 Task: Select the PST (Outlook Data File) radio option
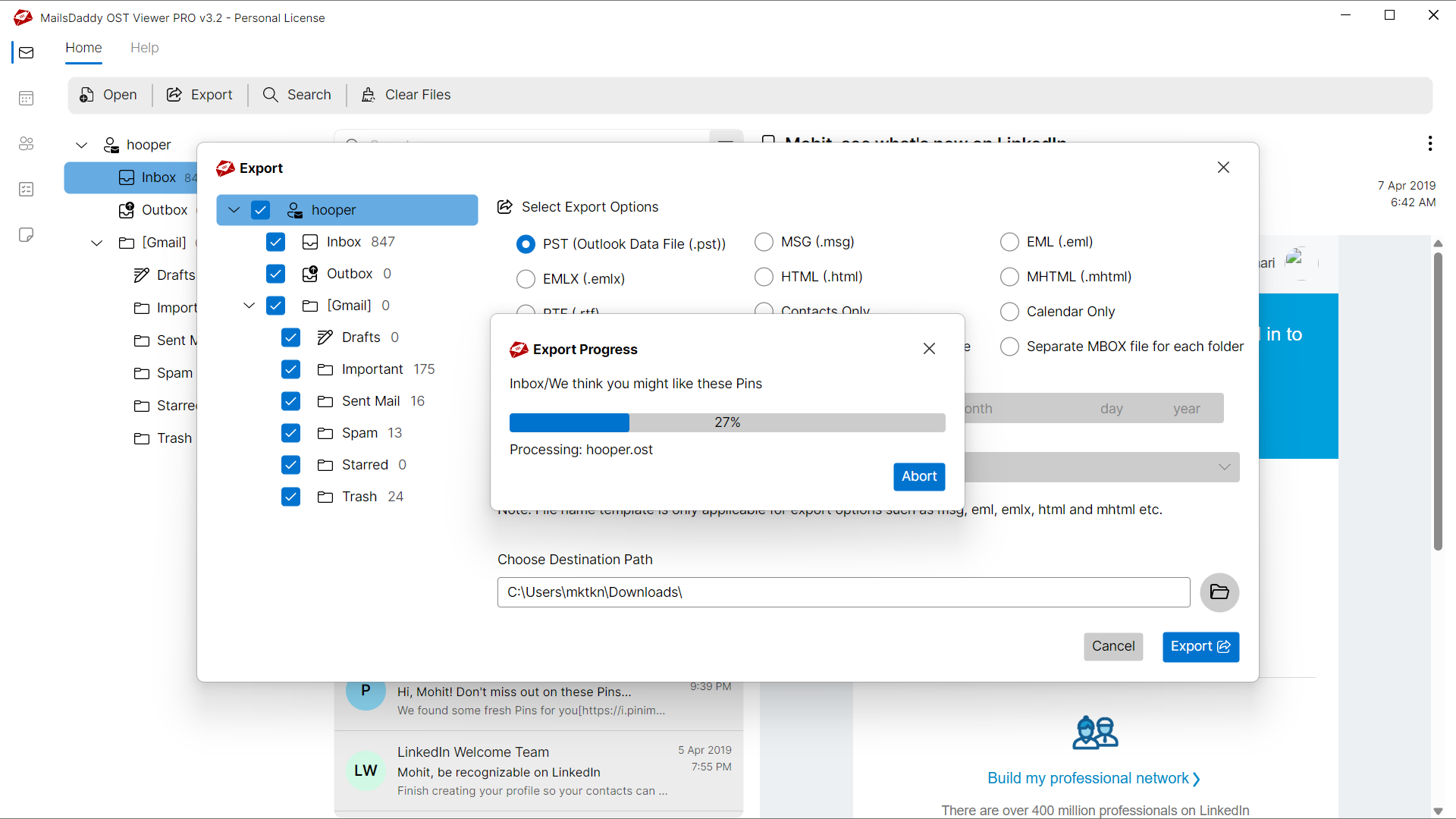click(526, 244)
